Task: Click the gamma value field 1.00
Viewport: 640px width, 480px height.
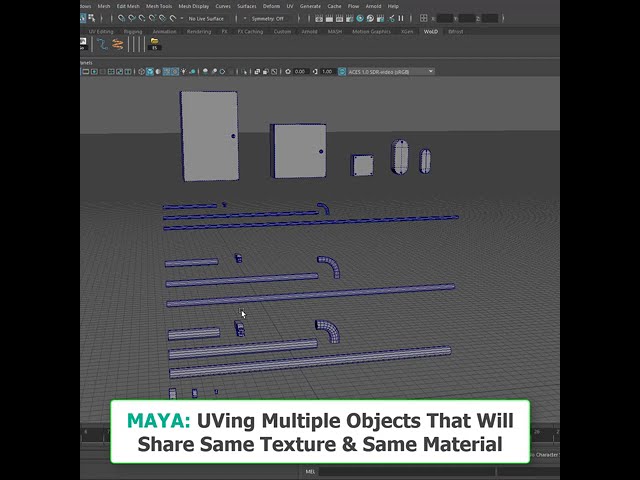Action: click(327, 71)
